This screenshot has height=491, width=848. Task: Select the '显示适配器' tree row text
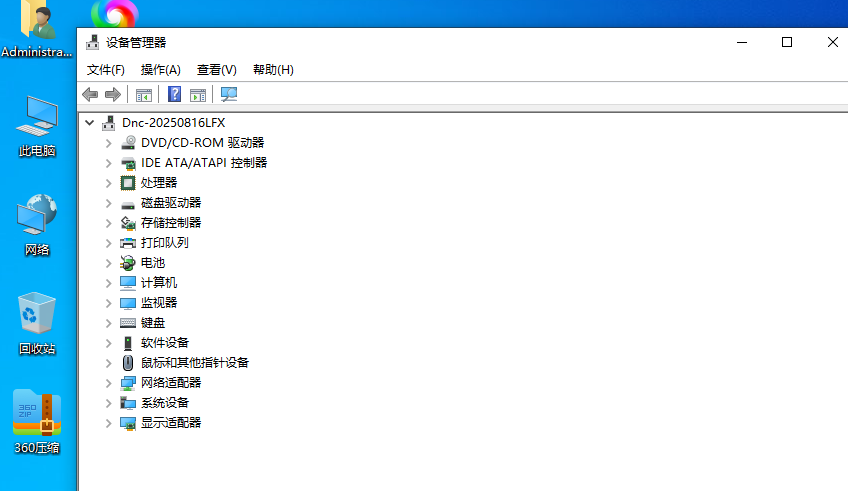pos(171,423)
